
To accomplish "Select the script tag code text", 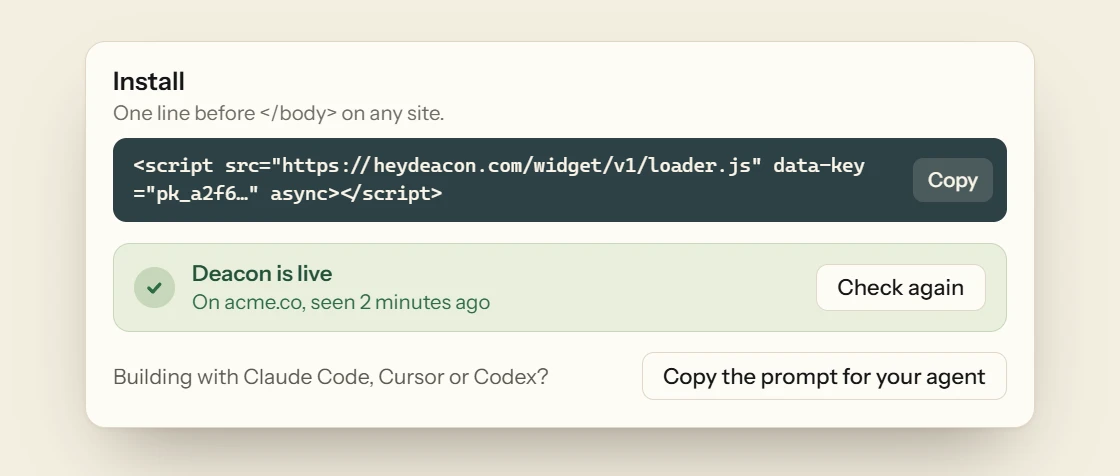I will pyautogui.click(x=499, y=179).
